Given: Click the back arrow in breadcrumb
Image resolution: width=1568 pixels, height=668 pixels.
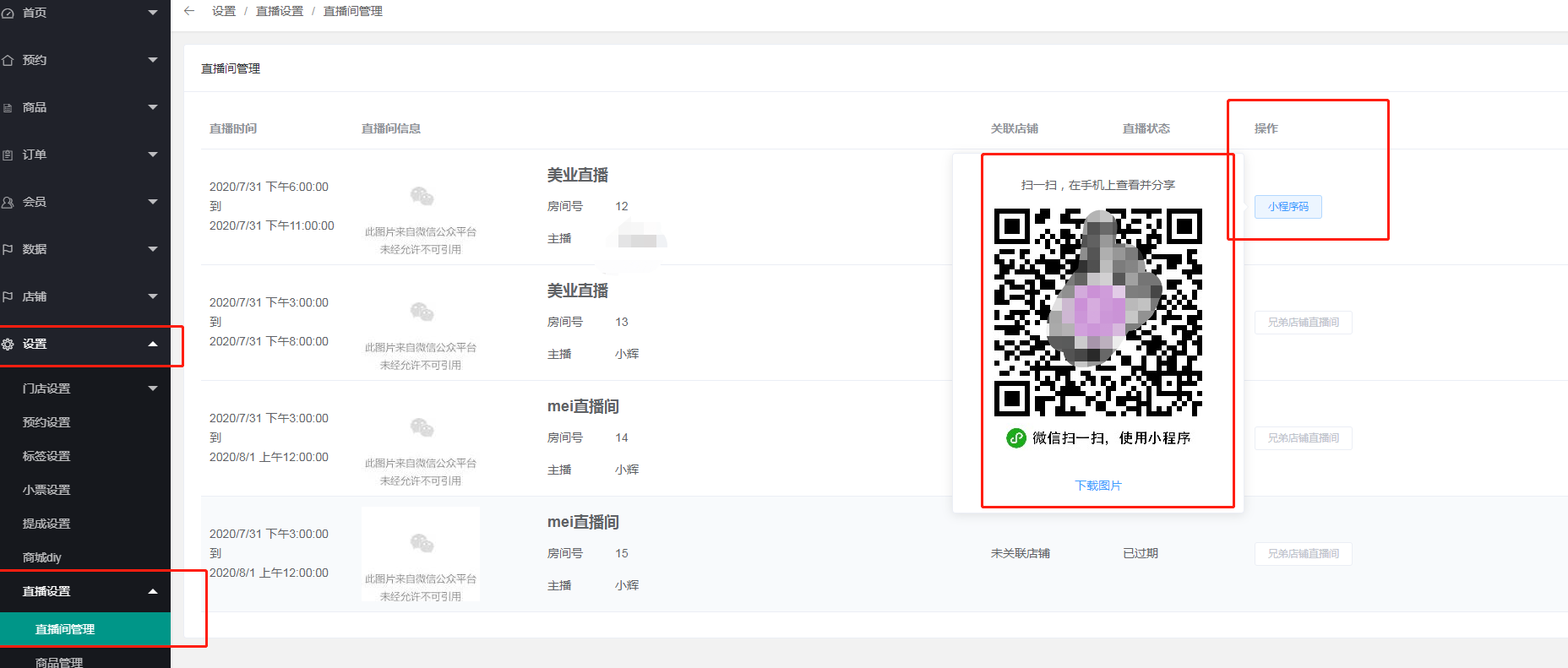Looking at the screenshot, I should [189, 11].
